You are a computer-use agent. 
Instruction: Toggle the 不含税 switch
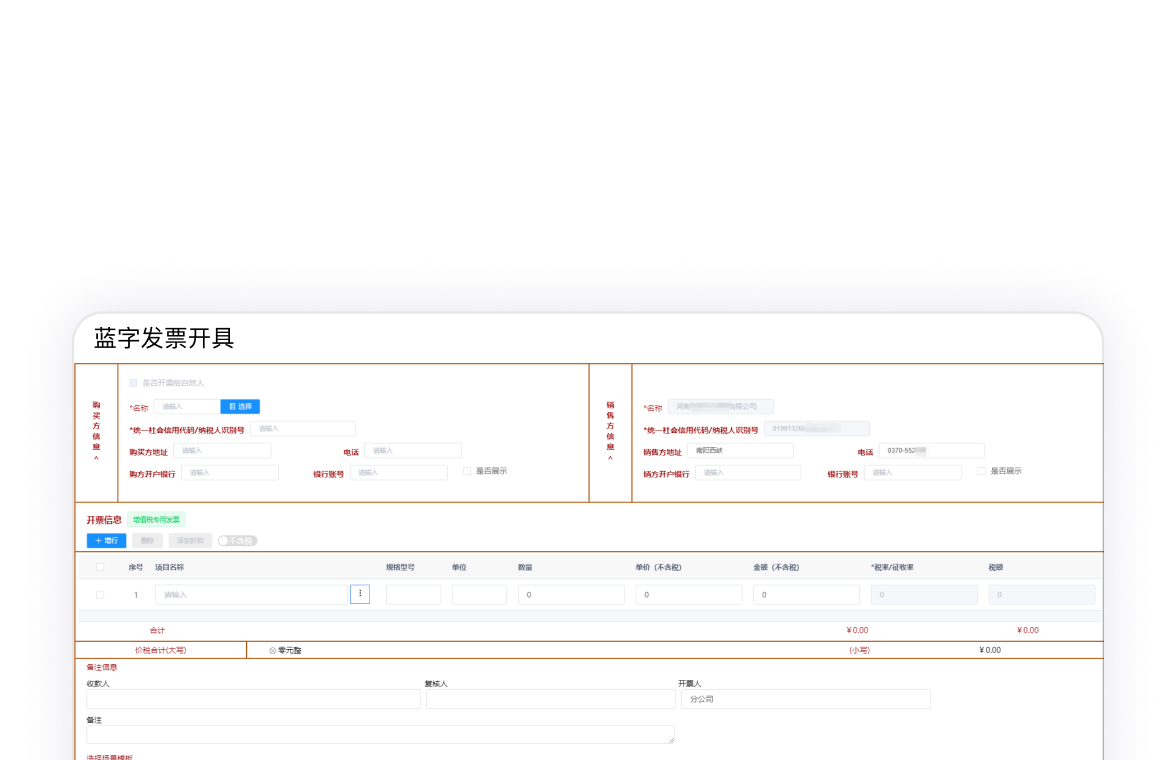click(x=238, y=540)
